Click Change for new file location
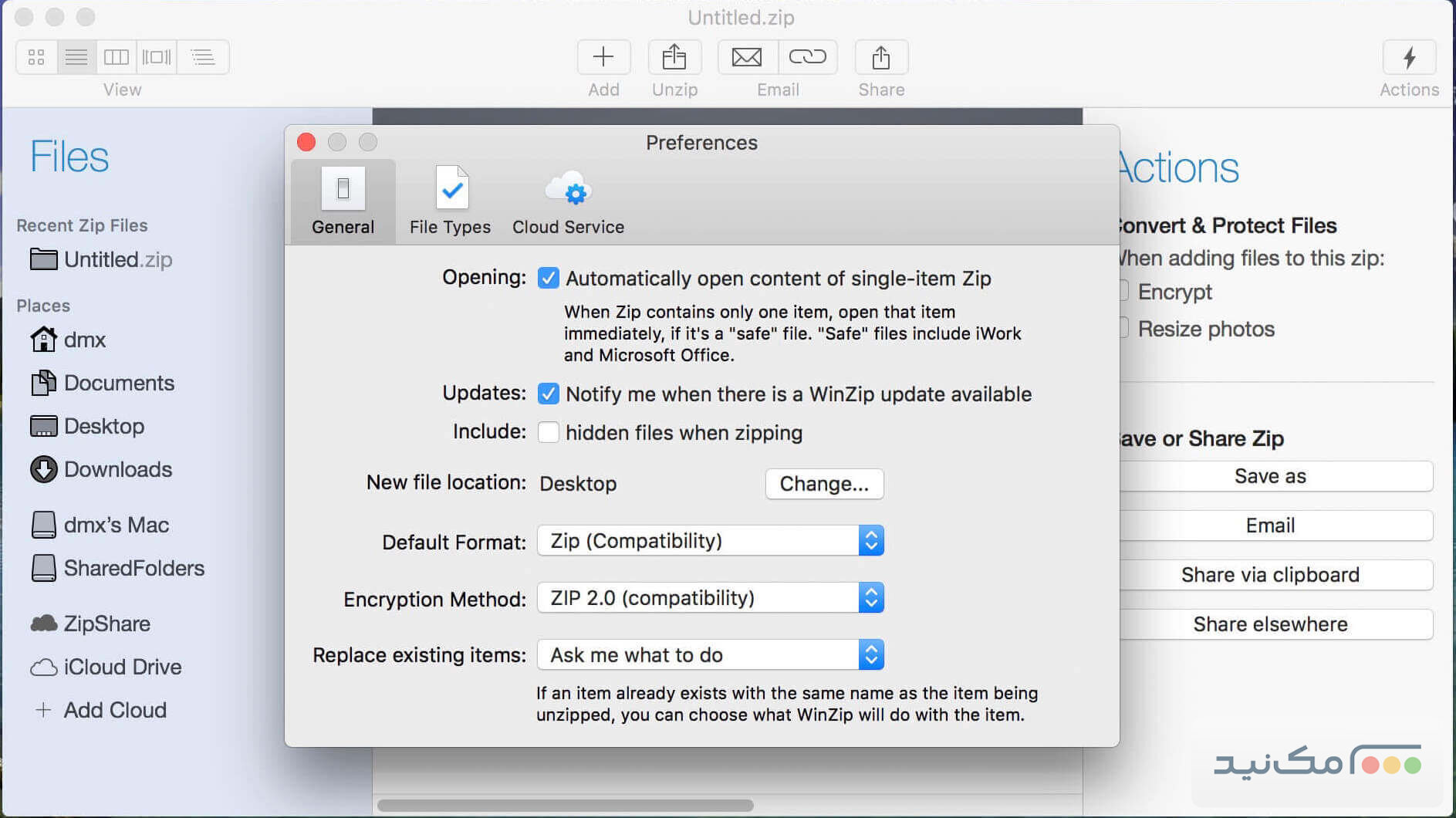Viewport: 1456px width, 818px height. [823, 484]
